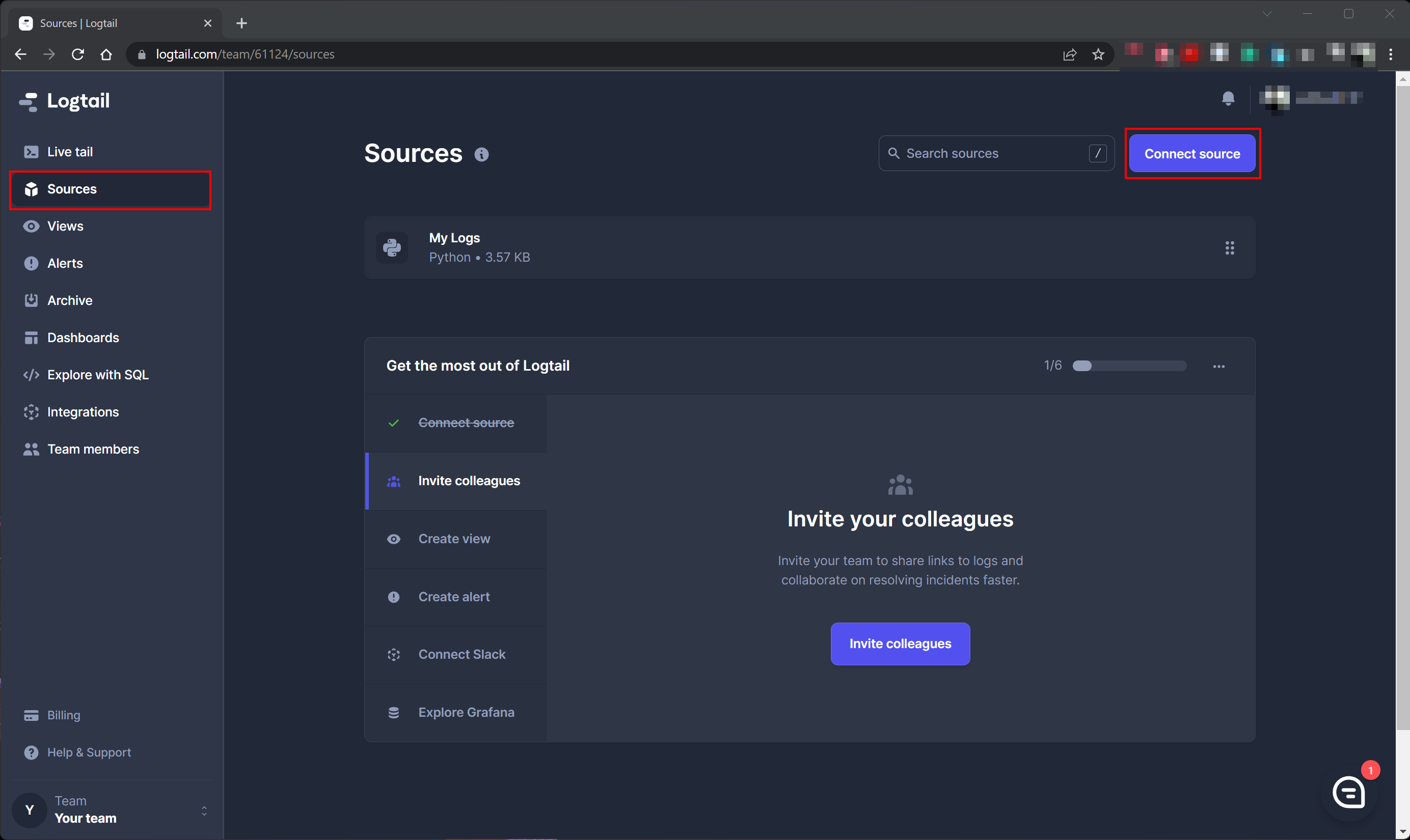Bookmark this page with star icon
1410x840 pixels.
[1098, 54]
